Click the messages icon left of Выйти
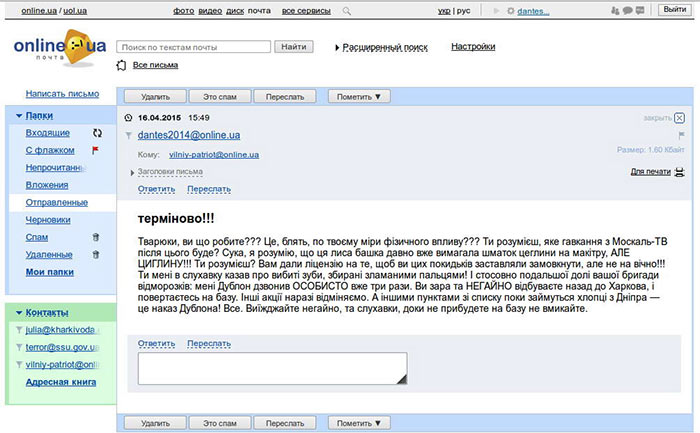The width and height of the screenshot is (700, 433). coord(640,10)
